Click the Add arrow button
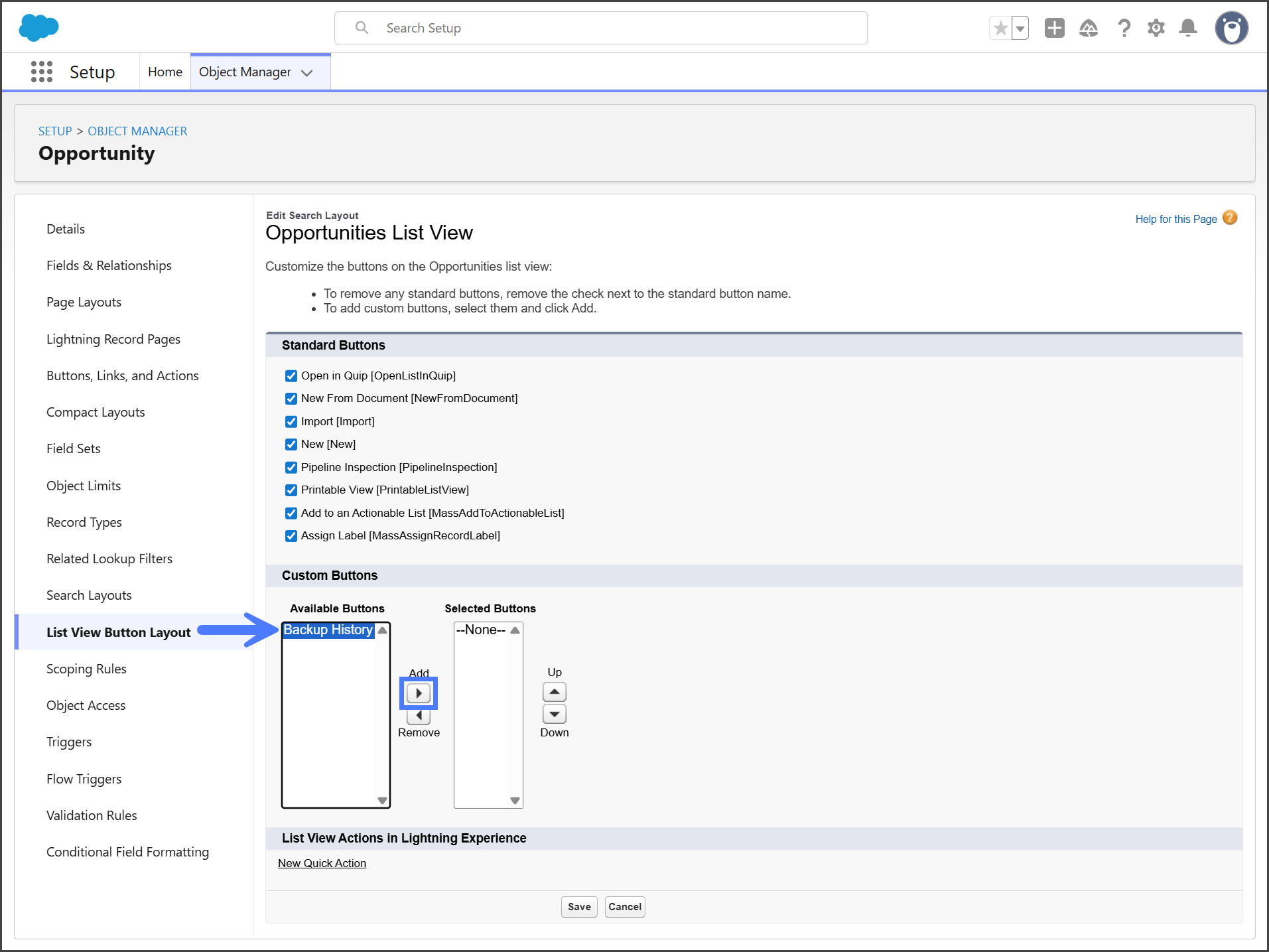 [419, 693]
